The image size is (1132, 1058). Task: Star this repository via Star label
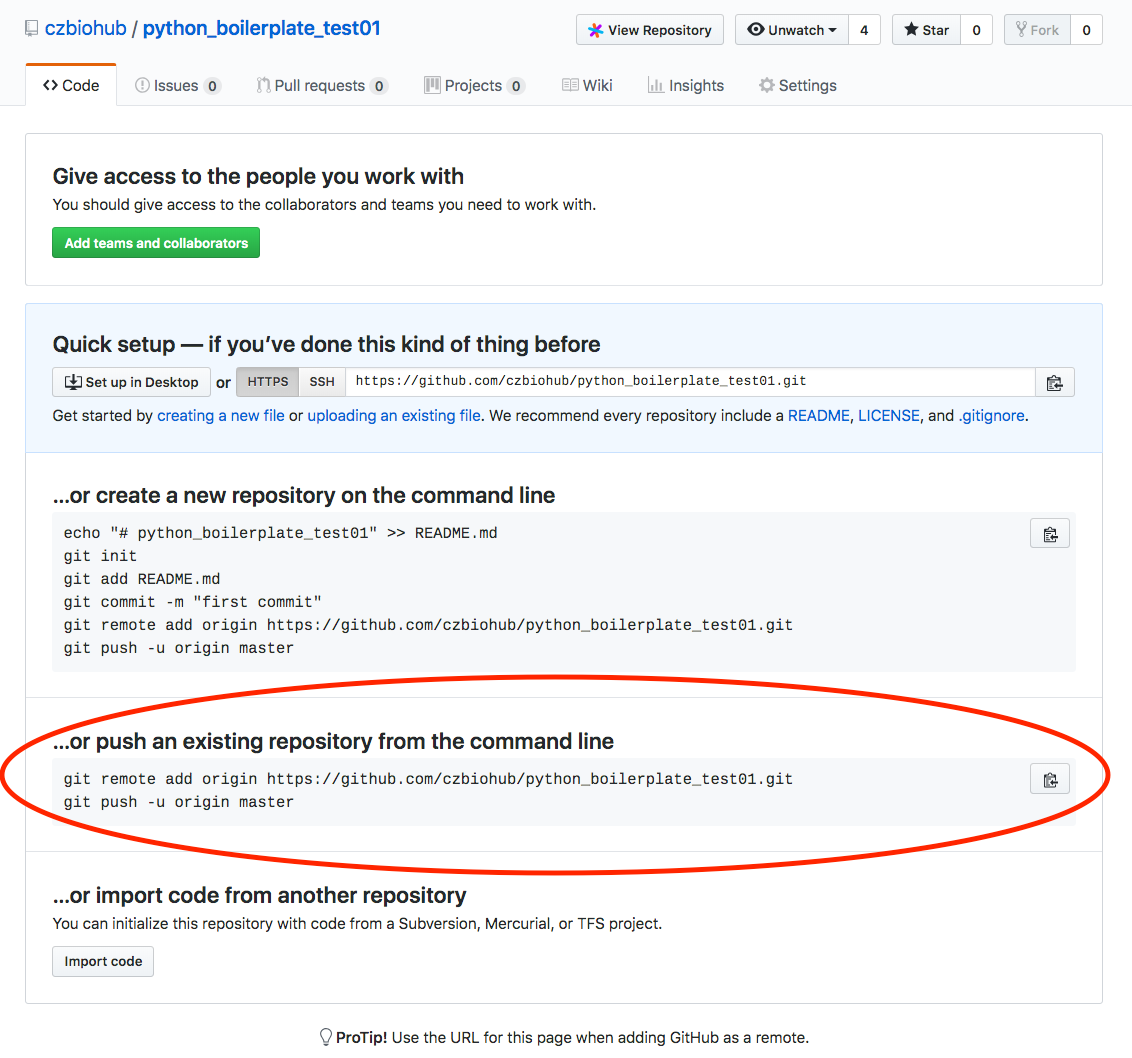point(936,30)
